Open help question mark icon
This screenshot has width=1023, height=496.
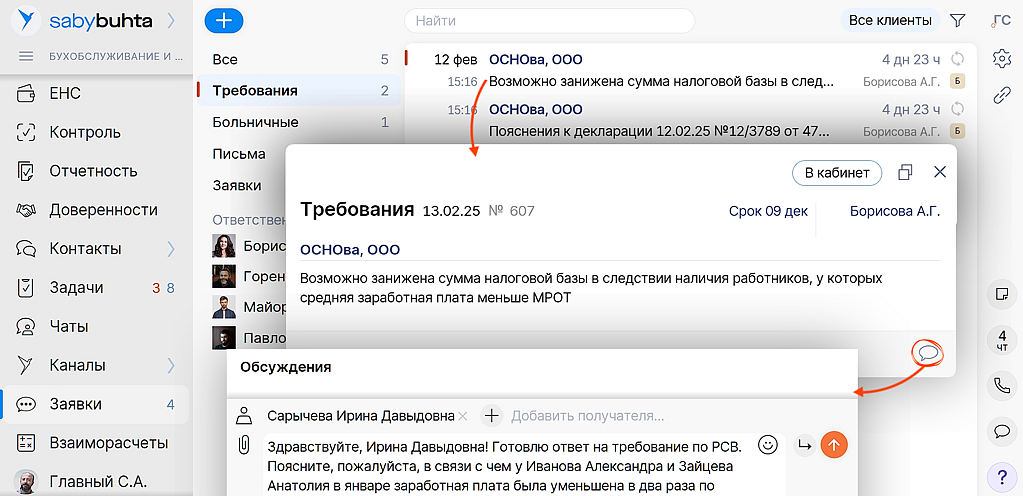1001,474
